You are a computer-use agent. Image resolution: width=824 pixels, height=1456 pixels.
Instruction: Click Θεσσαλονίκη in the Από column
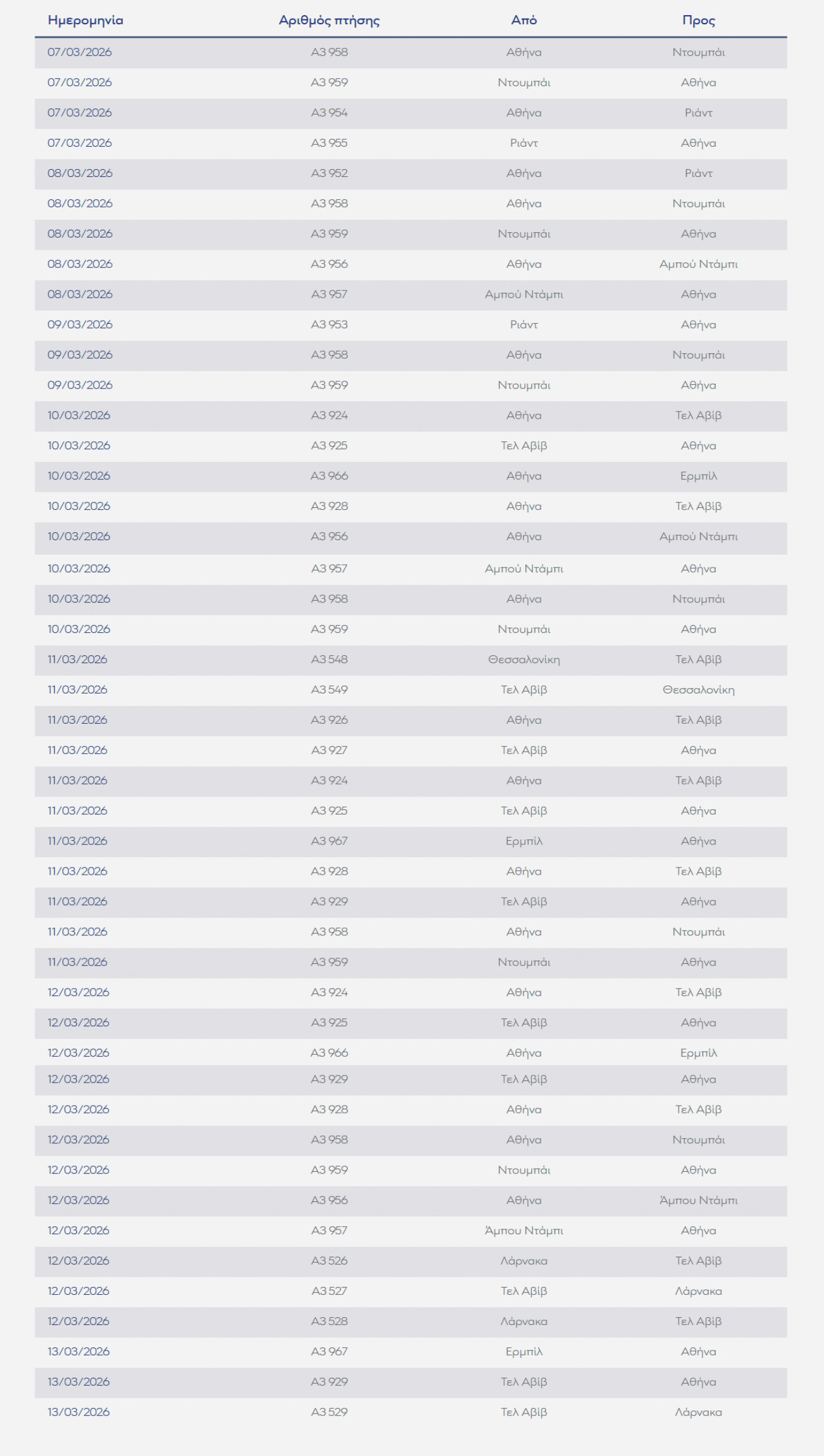pyautogui.click(x=524, y=660)
